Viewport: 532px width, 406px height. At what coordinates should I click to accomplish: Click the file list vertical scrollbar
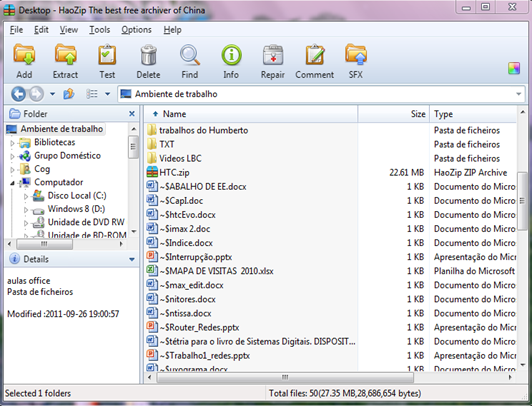click(522, 201)
